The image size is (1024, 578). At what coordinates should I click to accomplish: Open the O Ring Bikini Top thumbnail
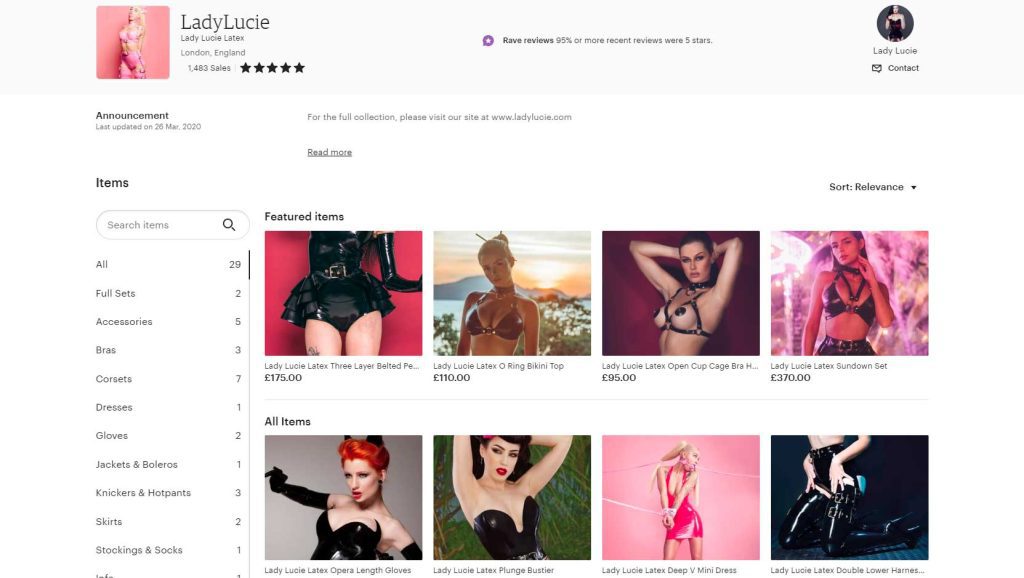(512, 293)
